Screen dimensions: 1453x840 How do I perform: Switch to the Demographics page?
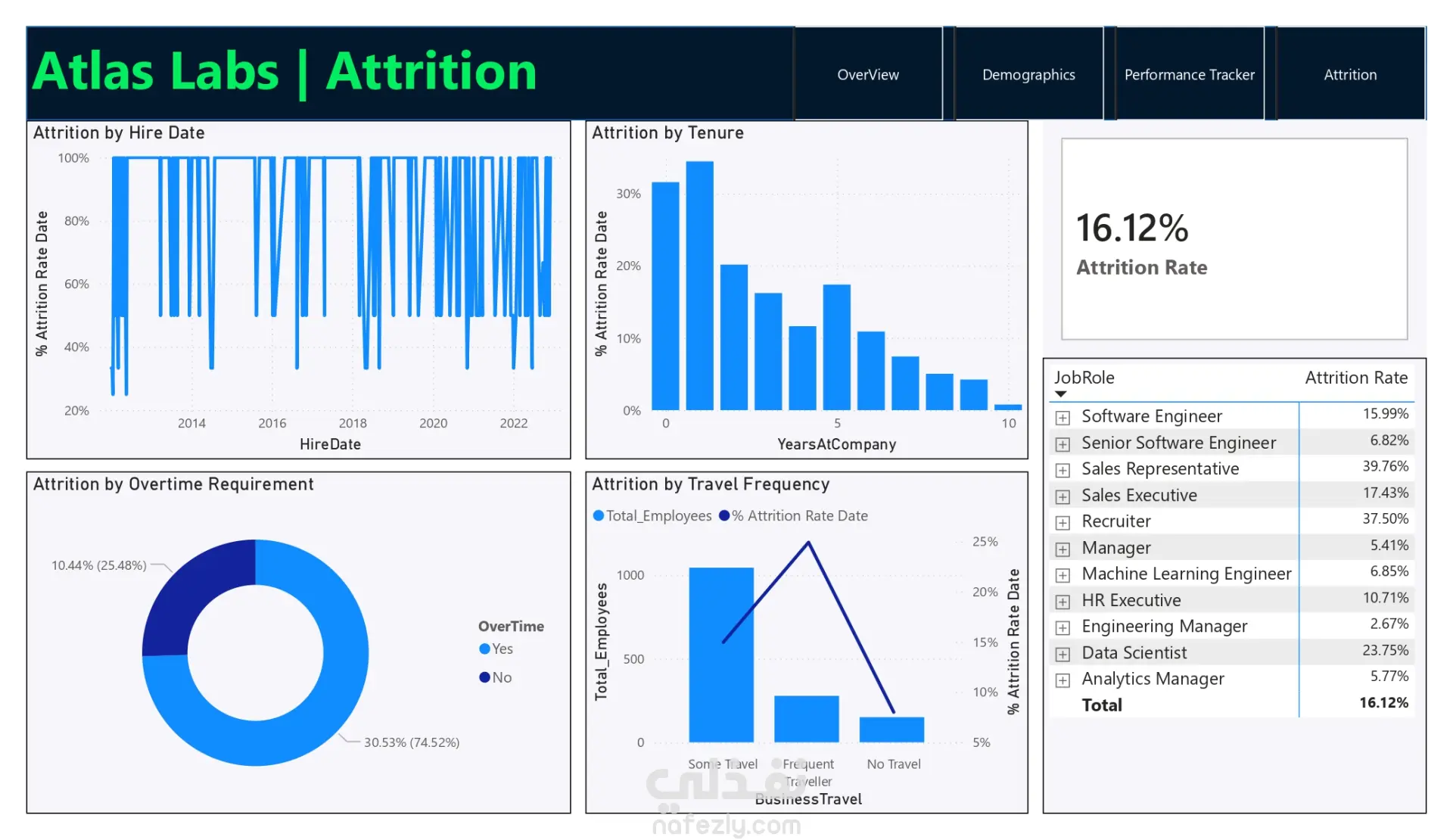pos(1028,74)
